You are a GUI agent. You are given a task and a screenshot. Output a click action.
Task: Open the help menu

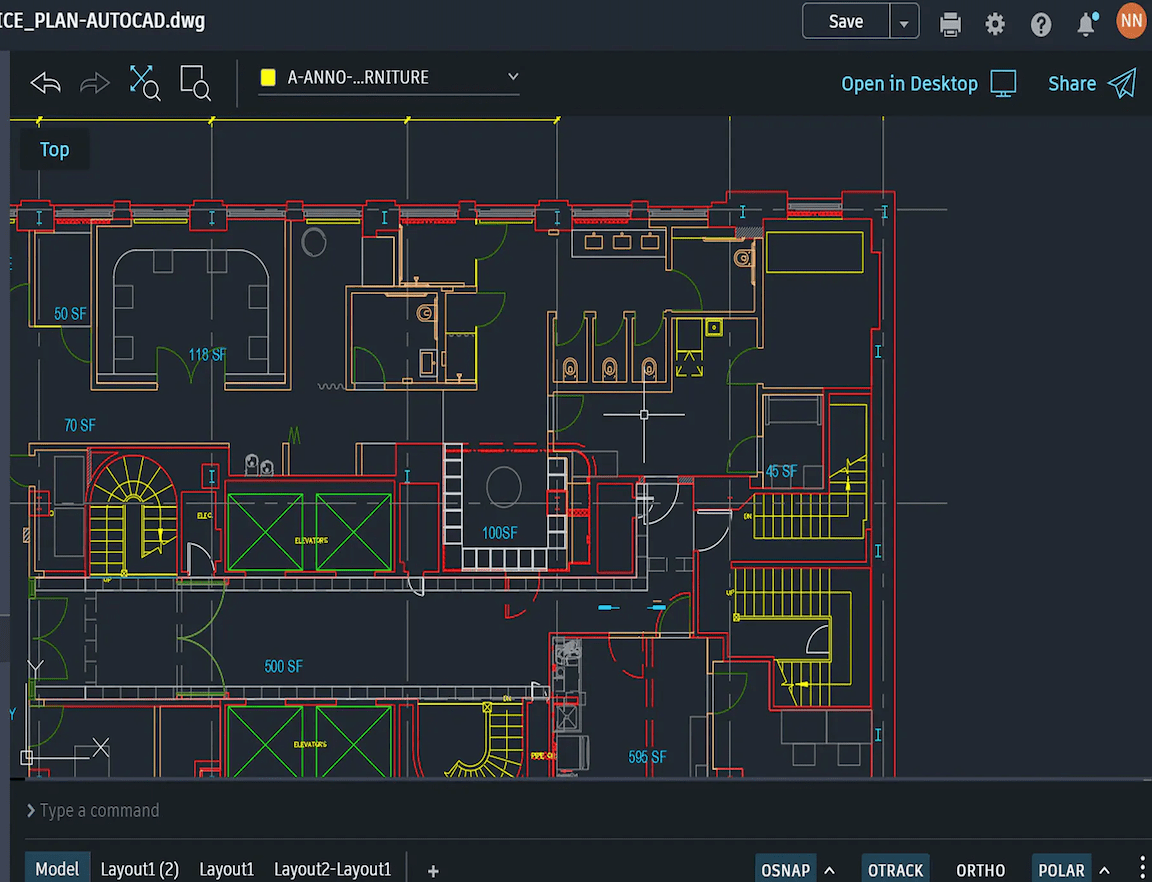1041,21
